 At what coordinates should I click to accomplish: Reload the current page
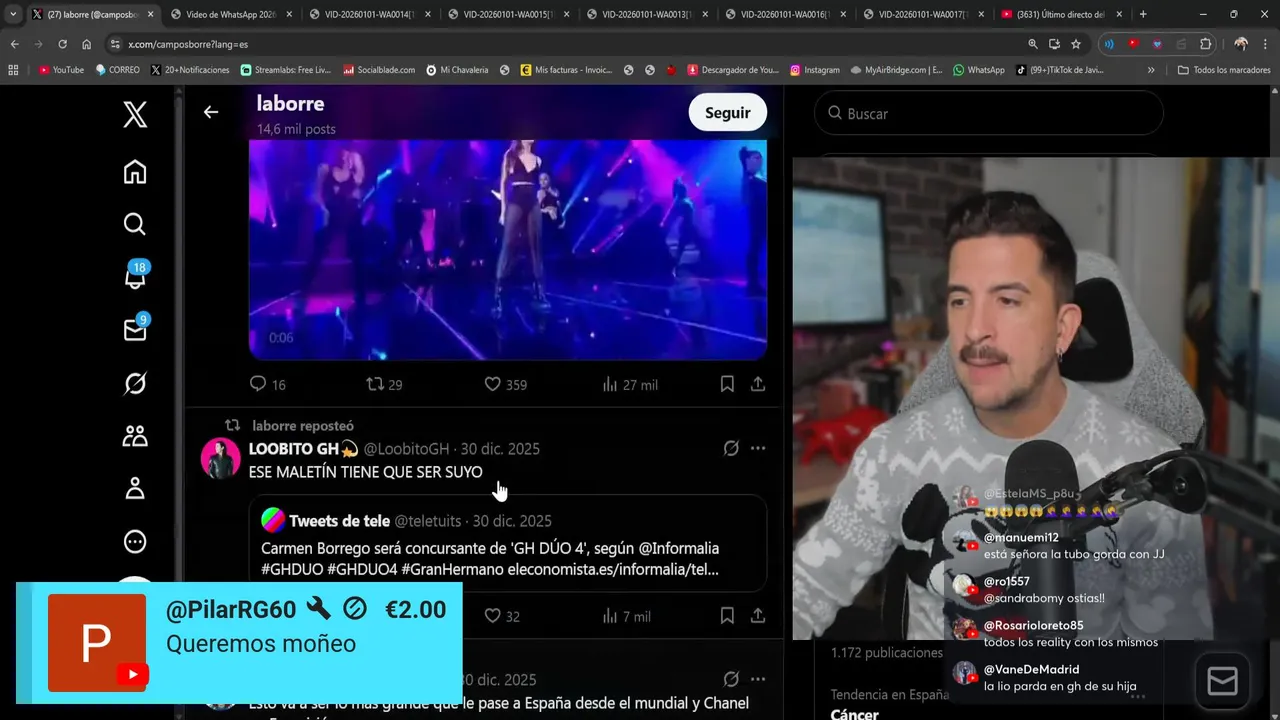coord(62,44)
